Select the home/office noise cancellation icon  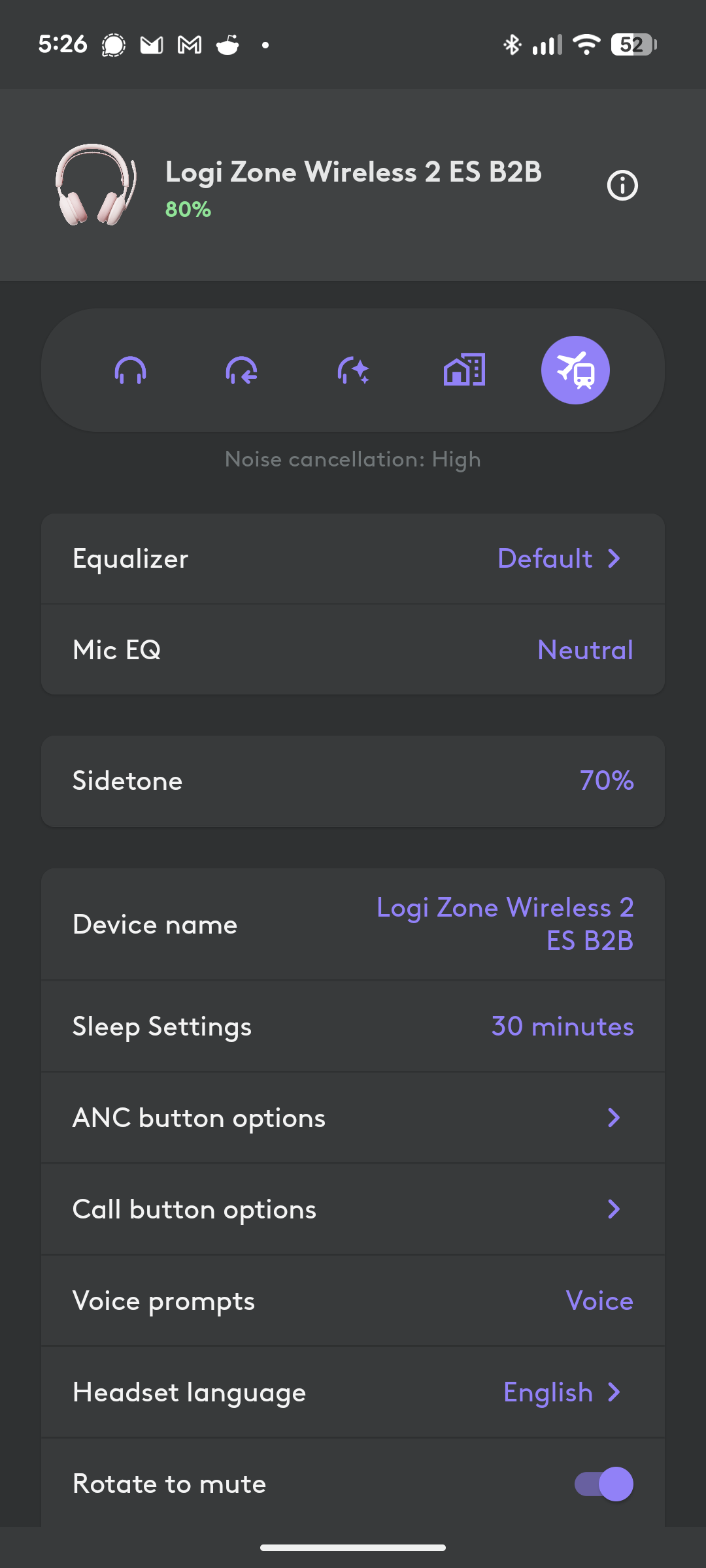point(464,370)
